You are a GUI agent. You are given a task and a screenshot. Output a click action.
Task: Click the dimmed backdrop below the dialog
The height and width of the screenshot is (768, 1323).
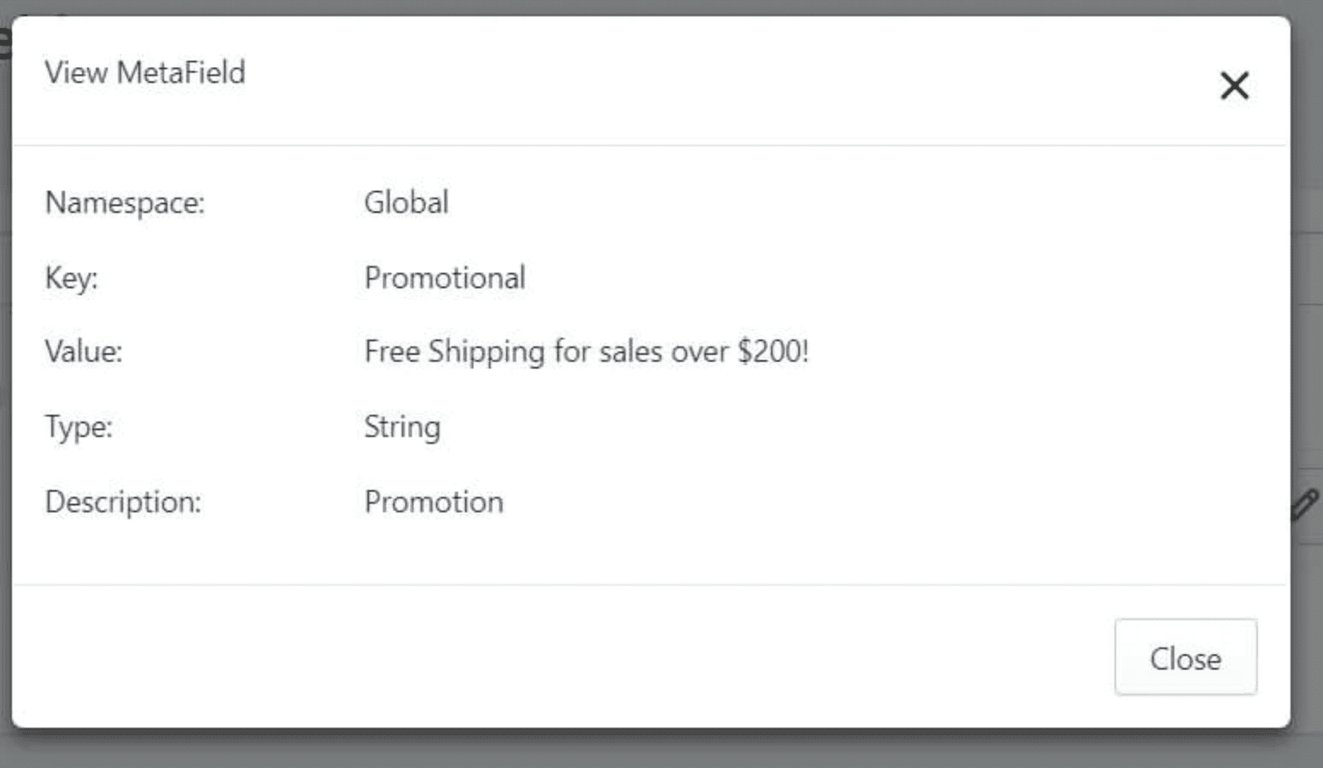click(650, 750)
